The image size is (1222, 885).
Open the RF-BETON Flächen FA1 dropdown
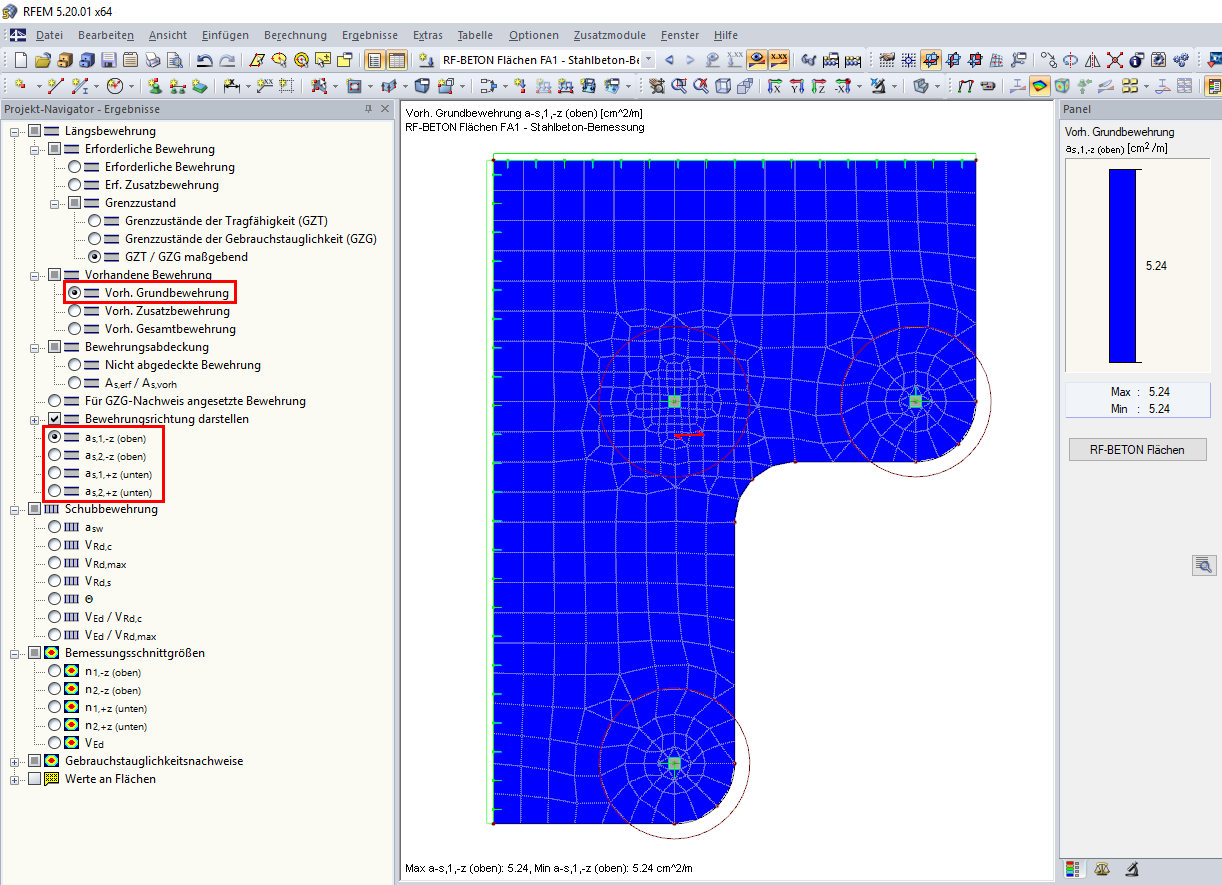649,60
